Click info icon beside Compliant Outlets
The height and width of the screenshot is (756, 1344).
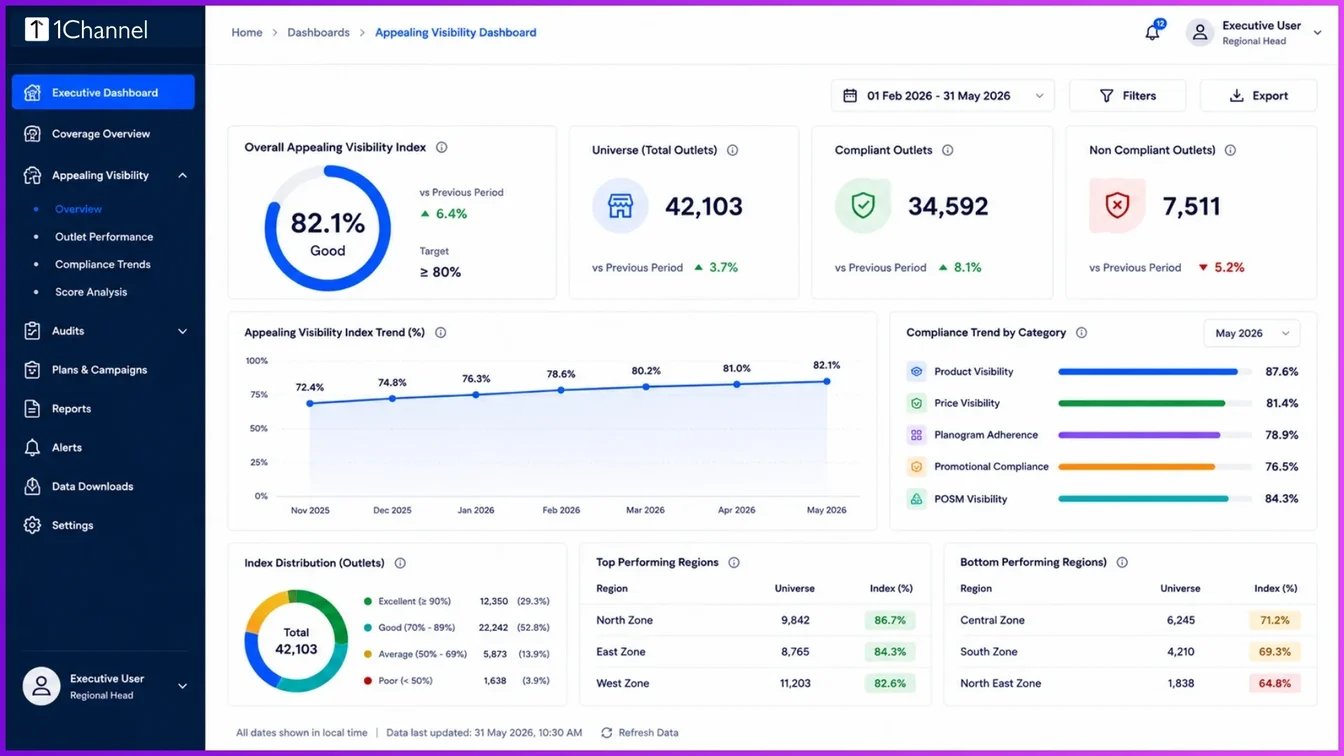click(947, 150)
